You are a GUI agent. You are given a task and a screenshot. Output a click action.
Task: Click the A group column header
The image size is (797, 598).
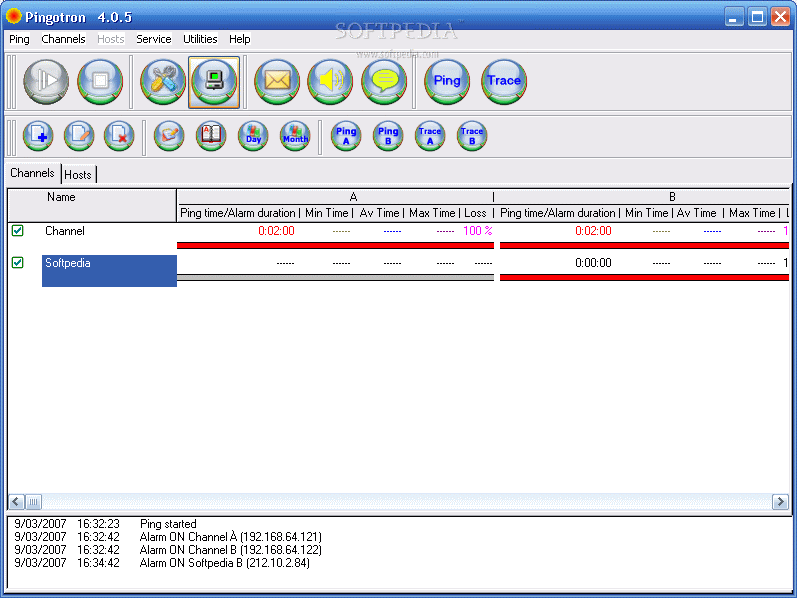(335, 197)
